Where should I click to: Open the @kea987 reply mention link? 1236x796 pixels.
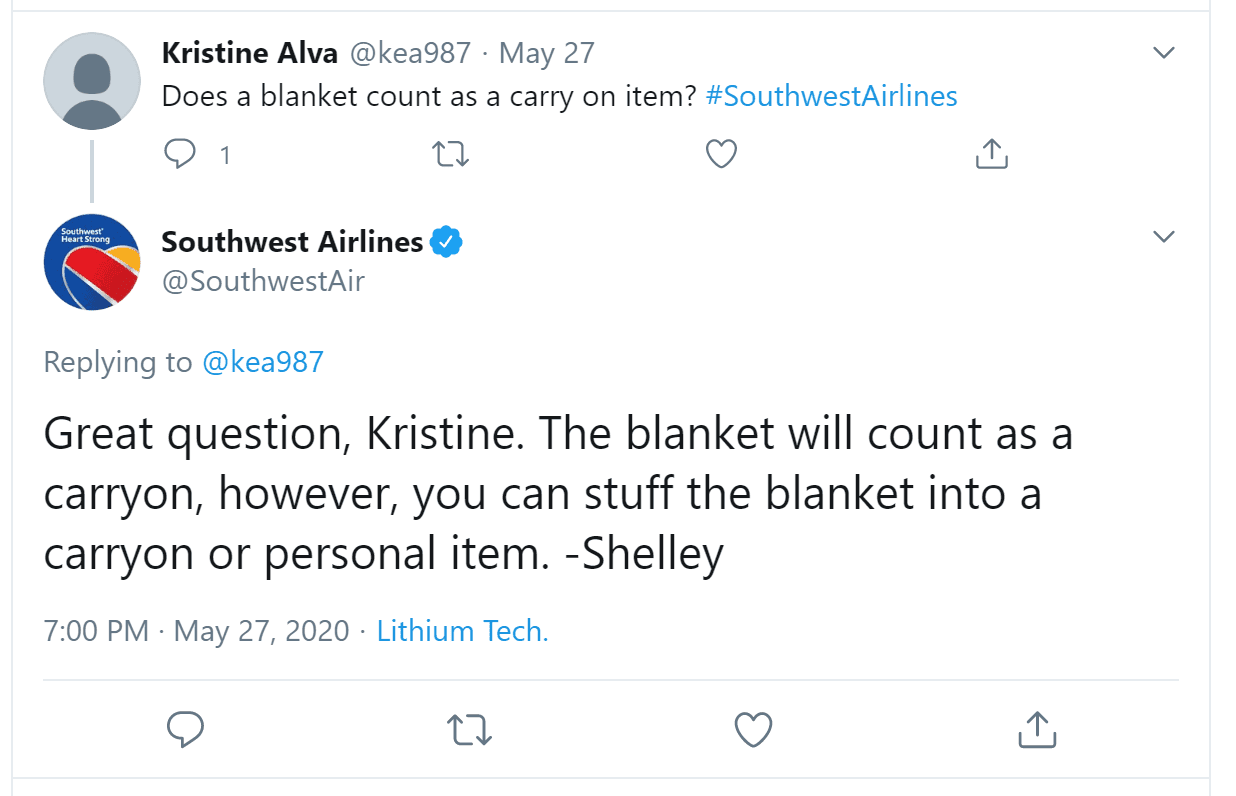click(x=263, y=361)
